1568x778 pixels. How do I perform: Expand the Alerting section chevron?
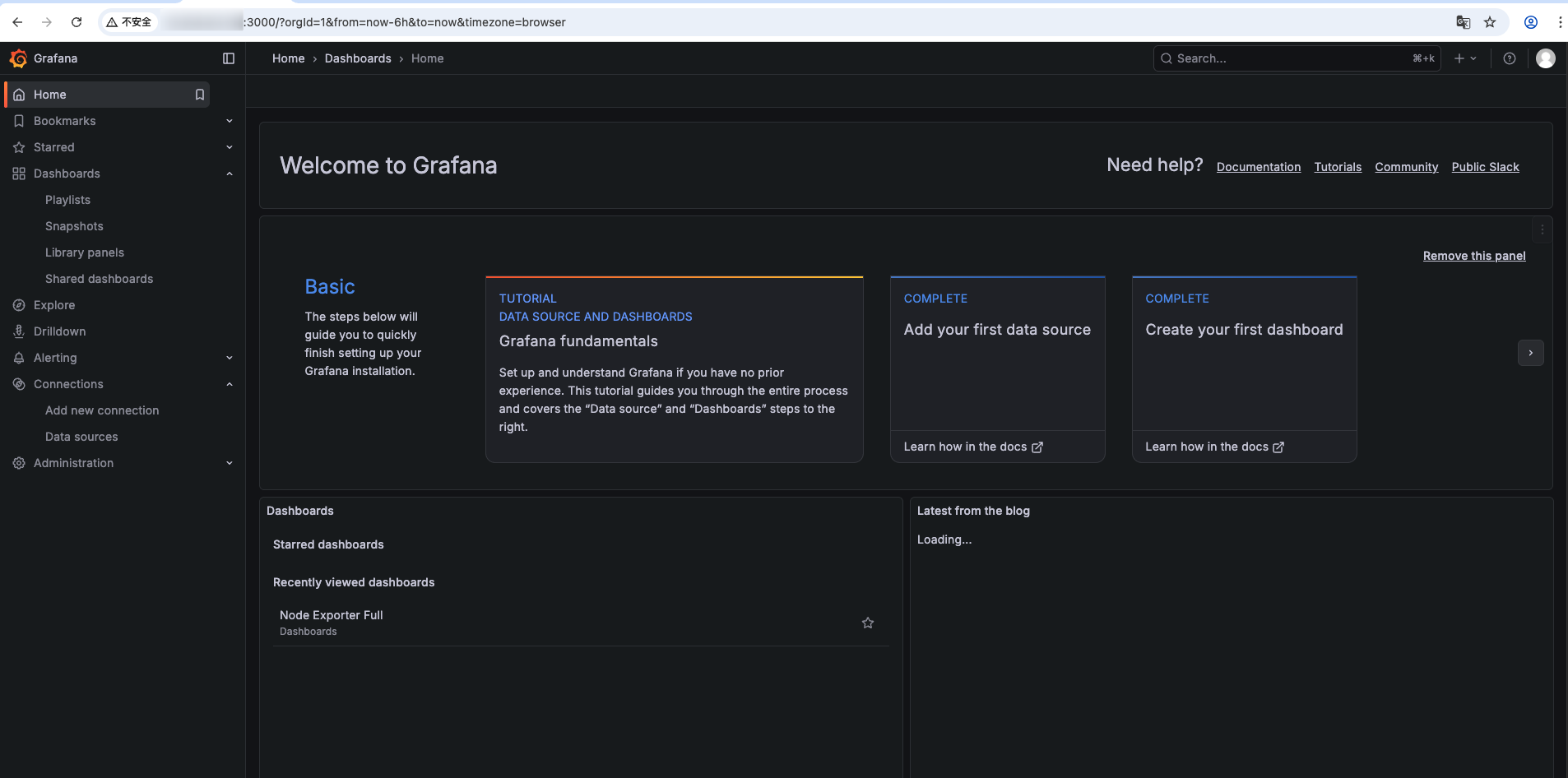[x=230, y=358]
